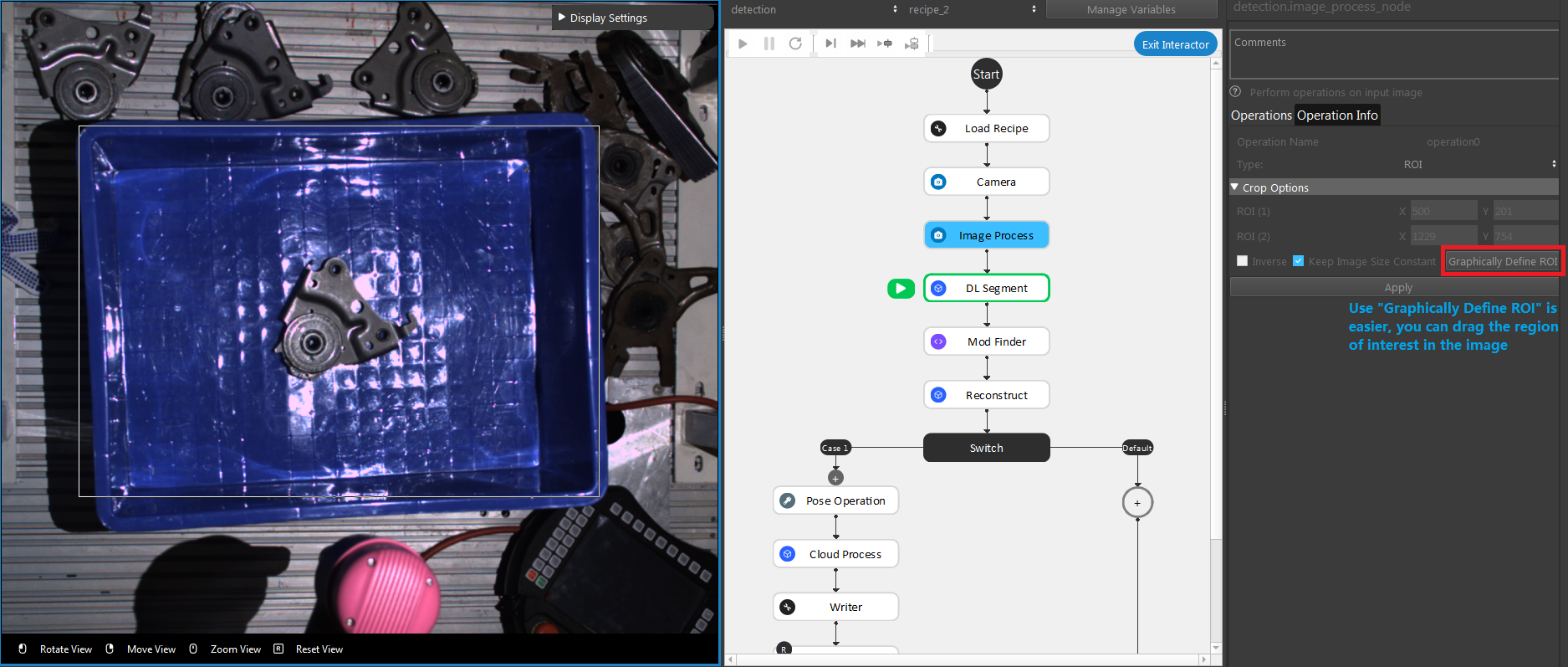Select the Image Process node
The height and width of the screenshot is (667, 1568).
pos(986,235)
